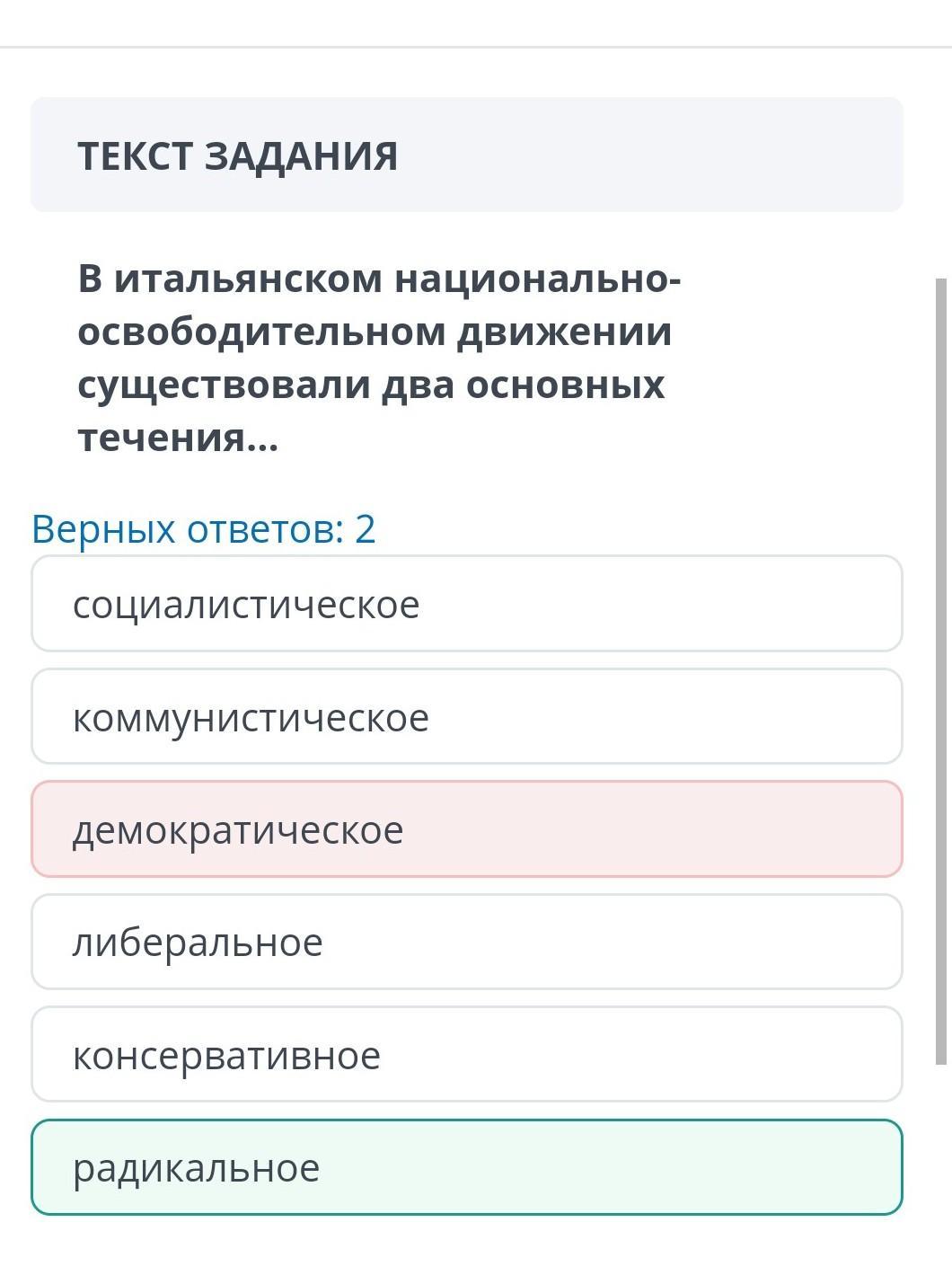The height and width of the screenshot is (1275, 952).
Task: Choose the консервативное answer option
Action: point(466,1055)
